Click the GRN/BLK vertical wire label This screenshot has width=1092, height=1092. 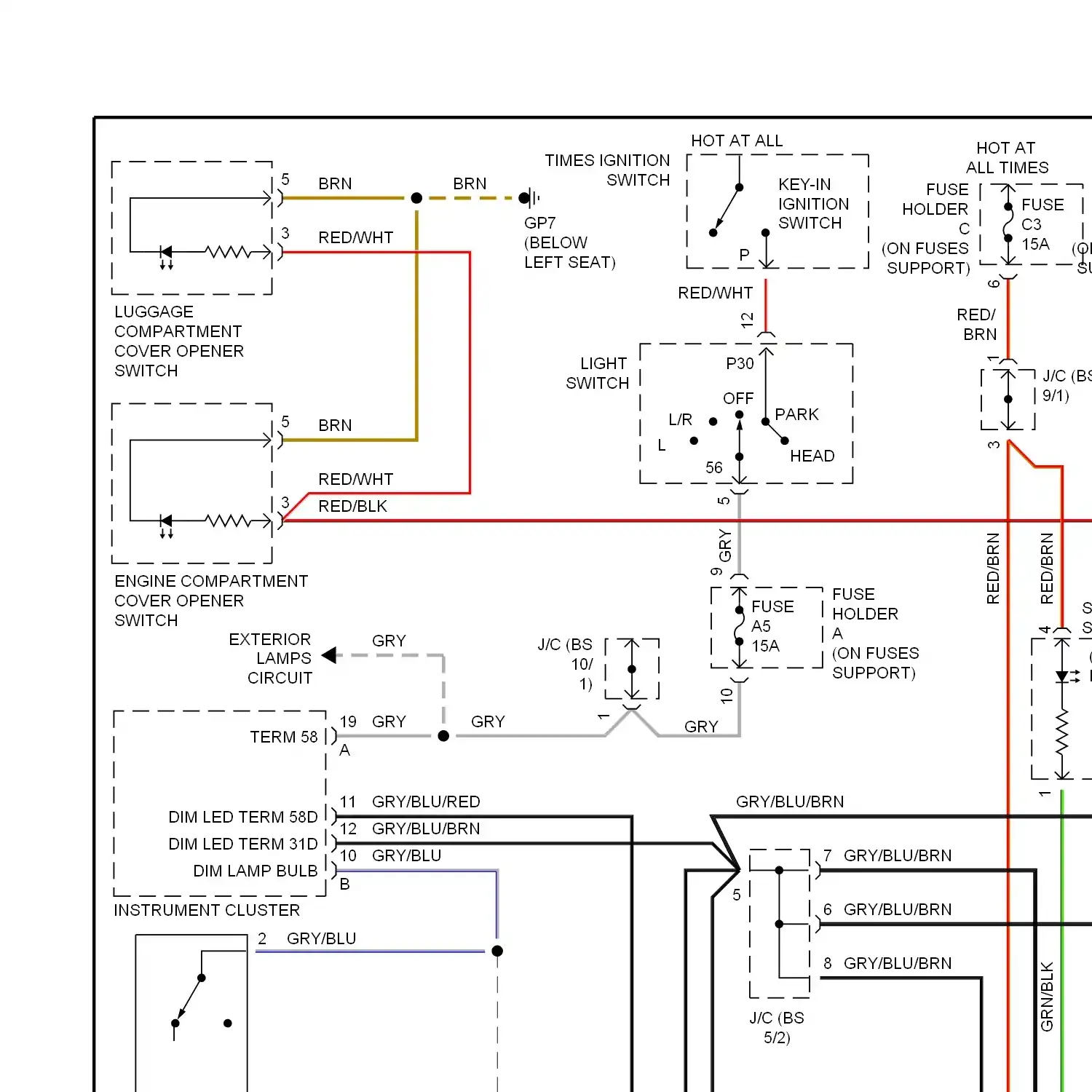pyautogui.click(x=1047, y=997)
